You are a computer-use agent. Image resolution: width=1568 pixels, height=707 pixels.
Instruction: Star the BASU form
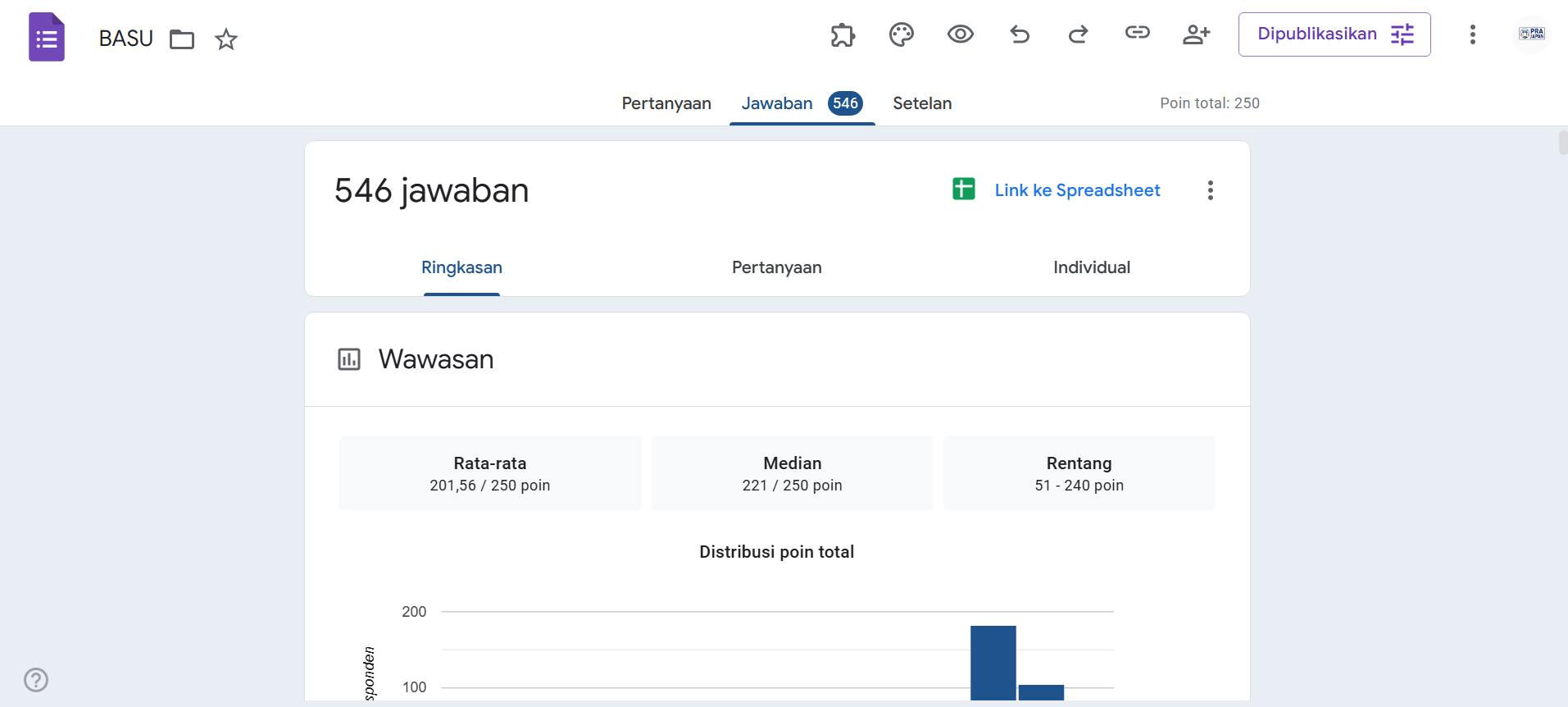(226, 39)
